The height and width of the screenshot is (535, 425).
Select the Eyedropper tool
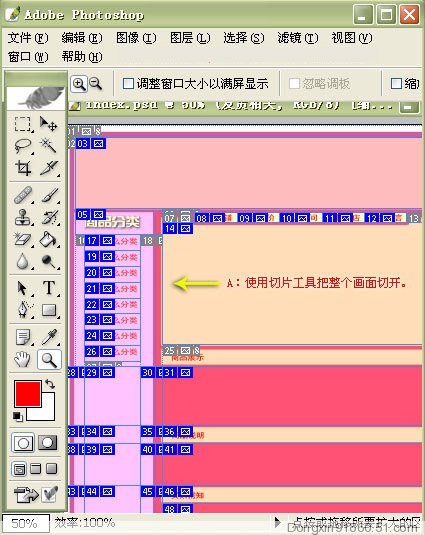[x=49, y=337]
